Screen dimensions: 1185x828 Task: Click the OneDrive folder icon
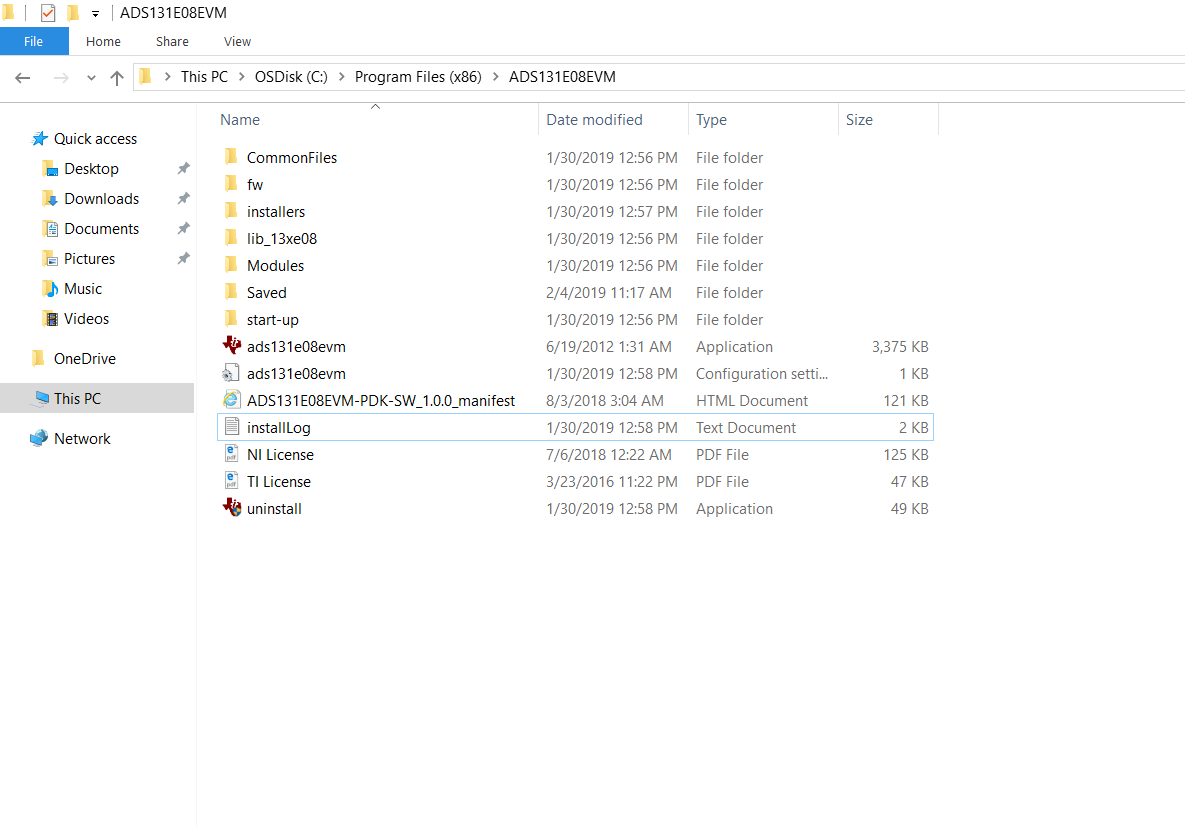tap(38, 359)
